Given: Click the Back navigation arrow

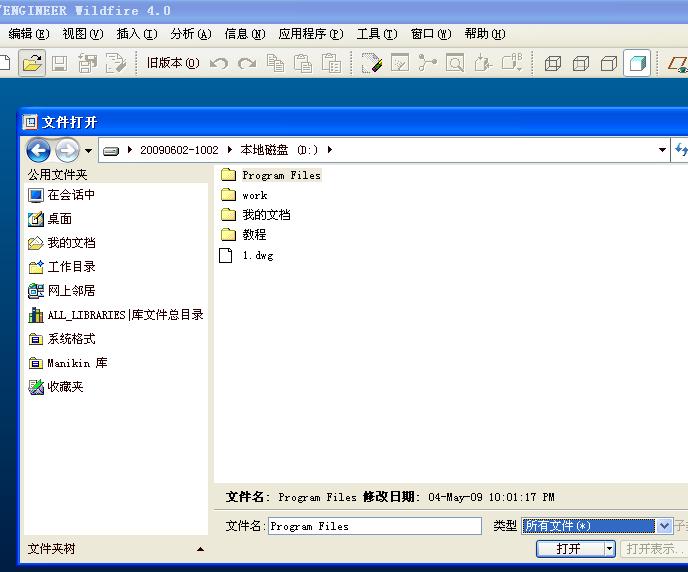Looking at the screenshot, I should coord(38,150).
